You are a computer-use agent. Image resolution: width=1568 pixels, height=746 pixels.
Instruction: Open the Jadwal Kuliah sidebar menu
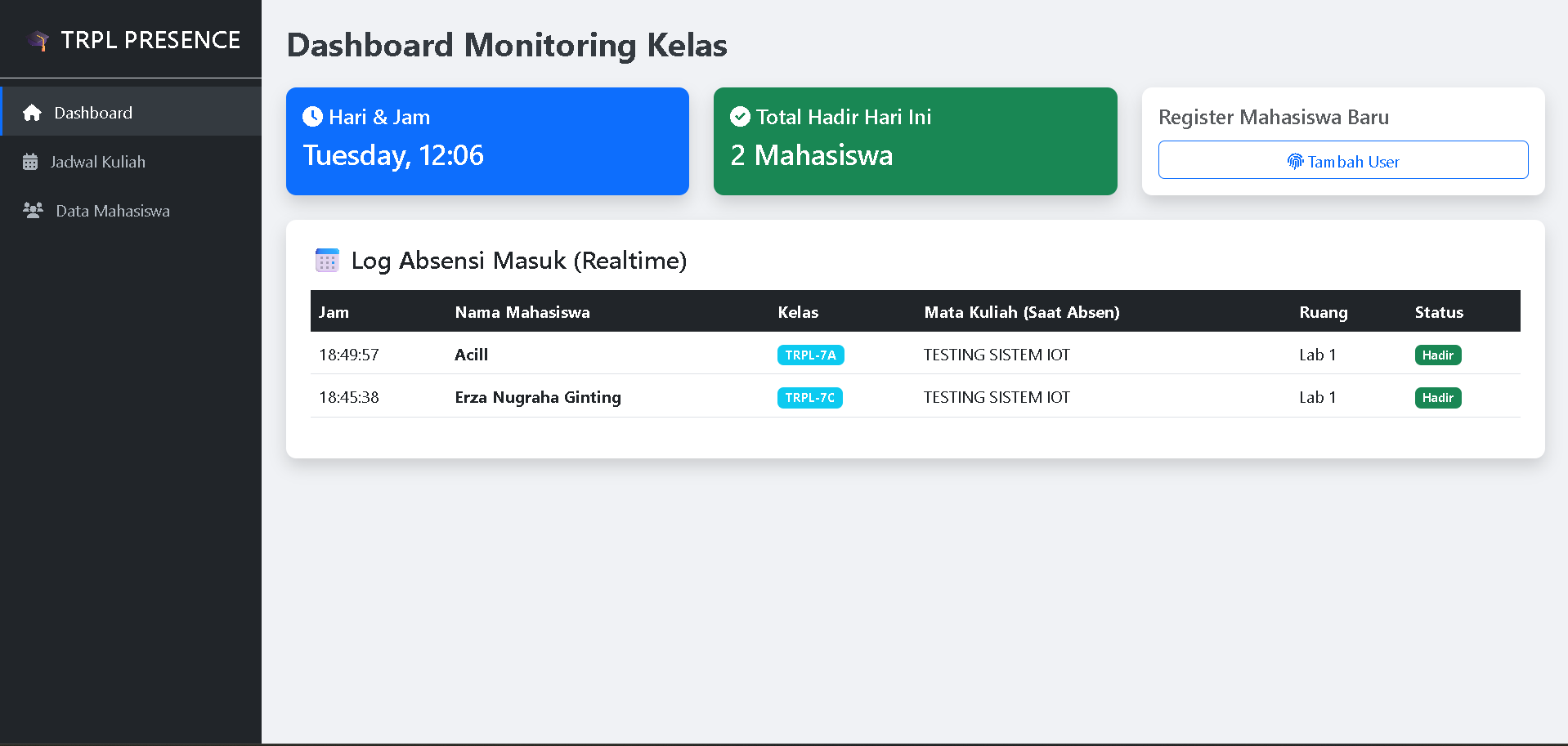pos(98,161)
